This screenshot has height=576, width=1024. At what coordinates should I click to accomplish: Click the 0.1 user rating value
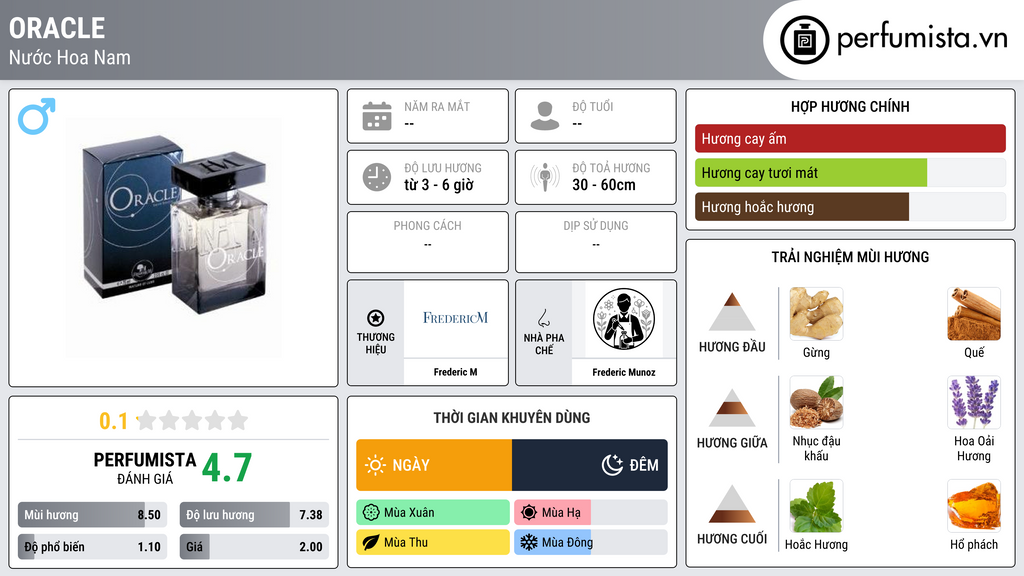coord(114,421)
